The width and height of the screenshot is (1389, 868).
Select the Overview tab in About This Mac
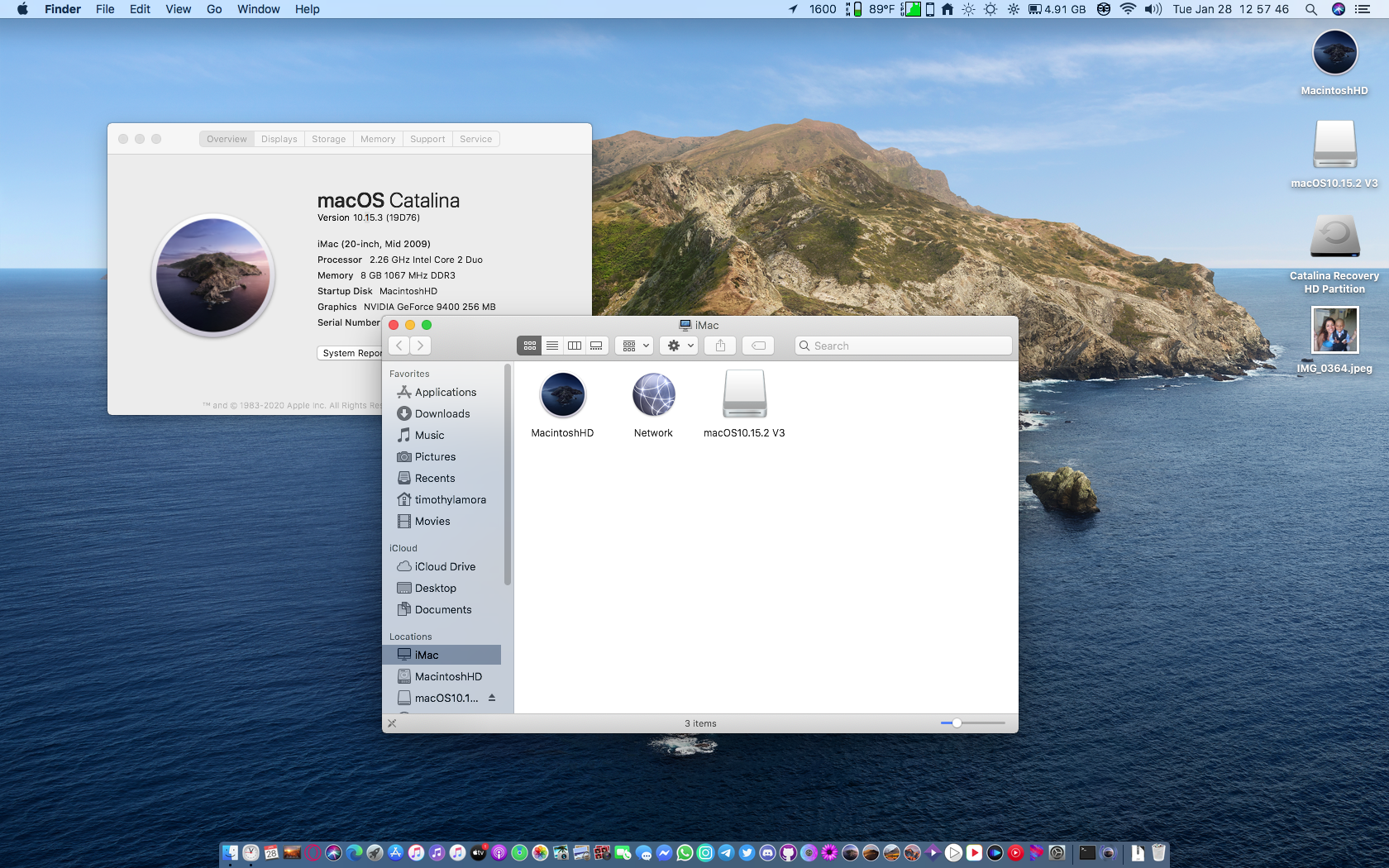tap(227, 139)
